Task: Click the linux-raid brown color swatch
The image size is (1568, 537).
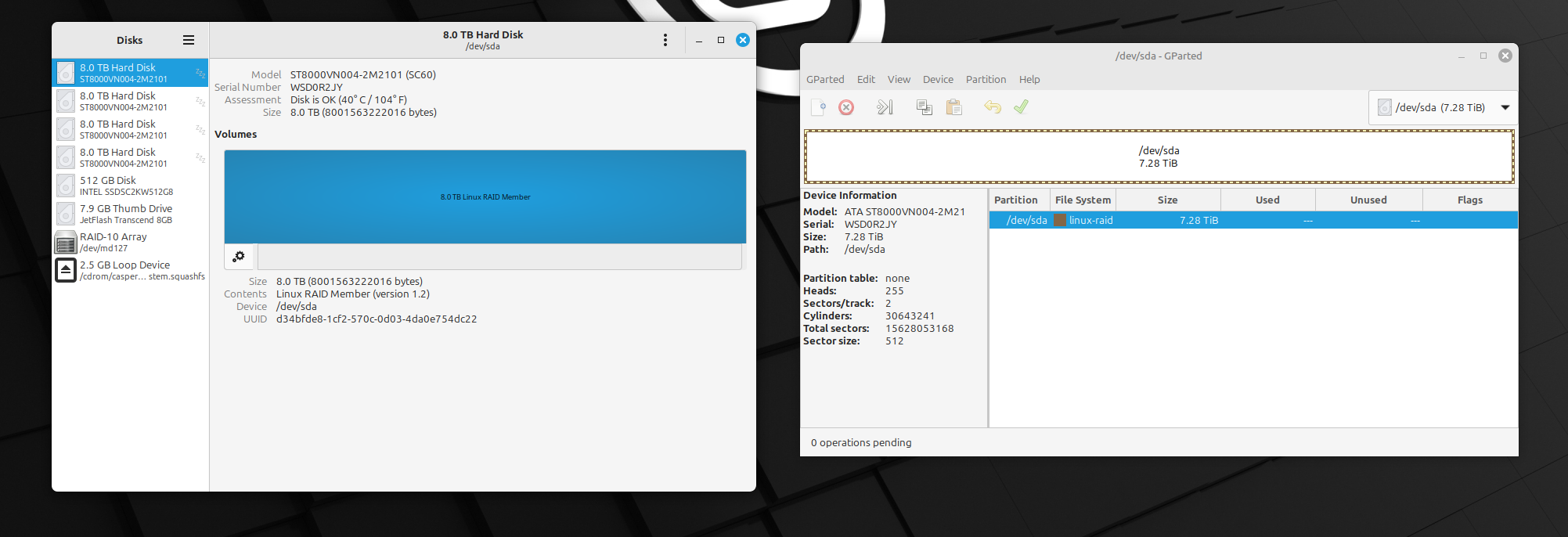Action: (1060, 220)
